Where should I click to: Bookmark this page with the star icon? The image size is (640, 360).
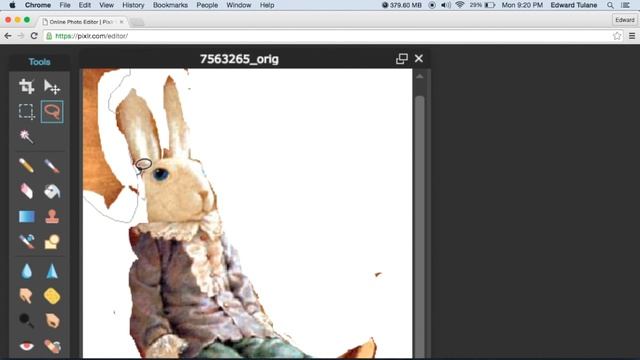tap(617, 36)
